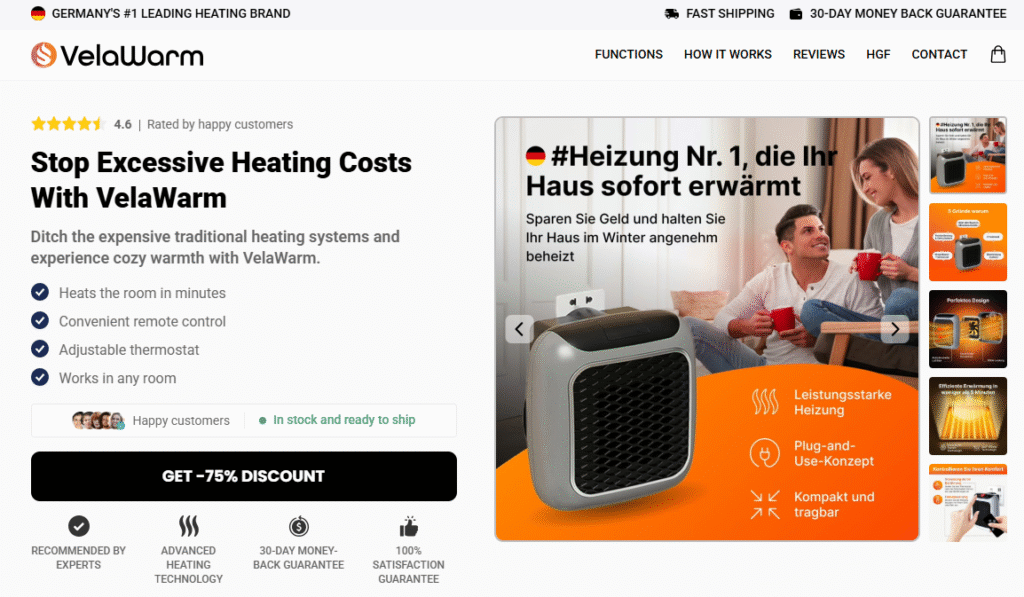Go to the How It Works section

click(728, 54)
